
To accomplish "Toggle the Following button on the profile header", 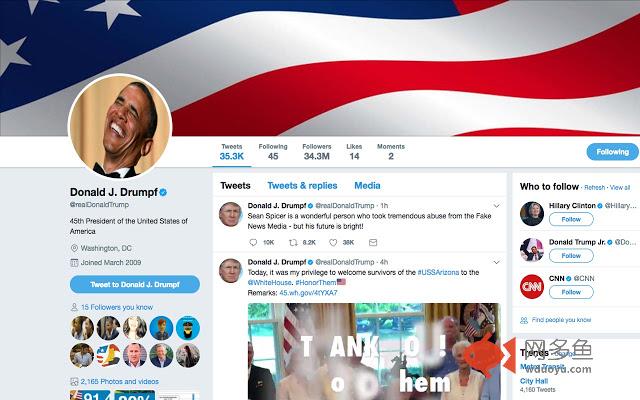I will pyautogui.click(x=612, y=152).
